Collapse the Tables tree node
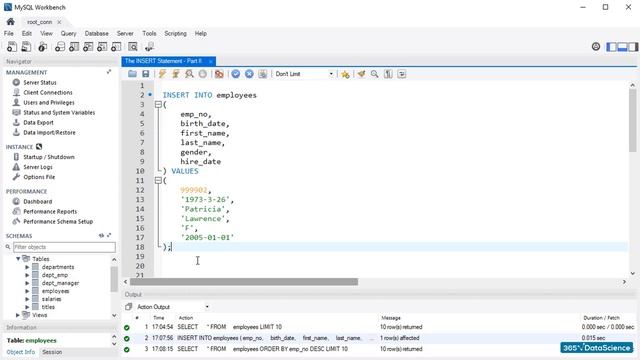 pyautogui.click(x=18, y=259)
